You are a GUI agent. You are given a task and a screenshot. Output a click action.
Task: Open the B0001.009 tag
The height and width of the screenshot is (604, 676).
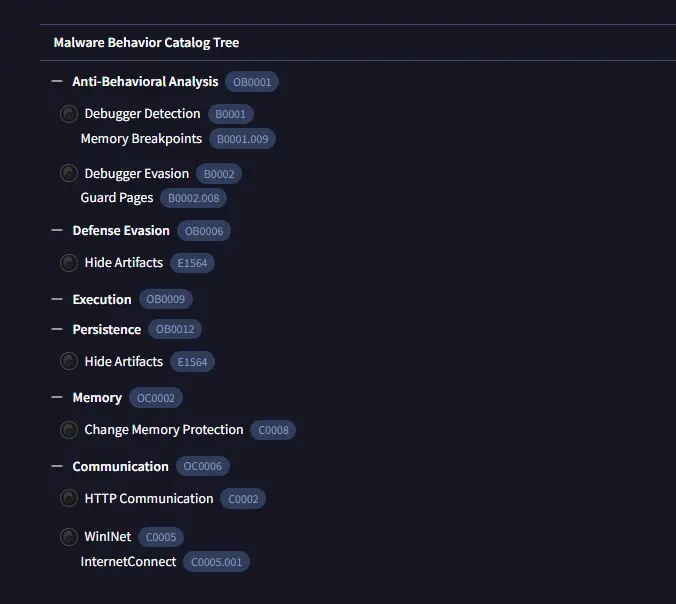[x=242, y=139]
